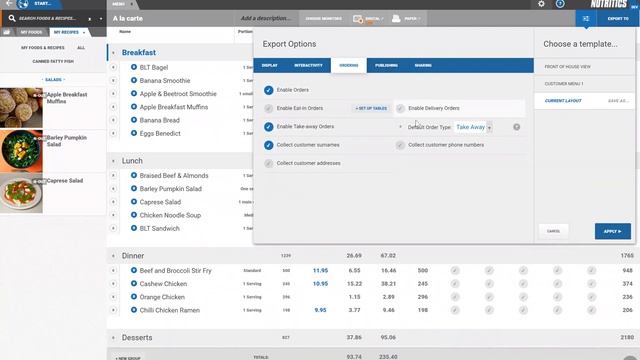
Task: Open the Caprese Salad thumbnail
Action: [x=21, y=193]
